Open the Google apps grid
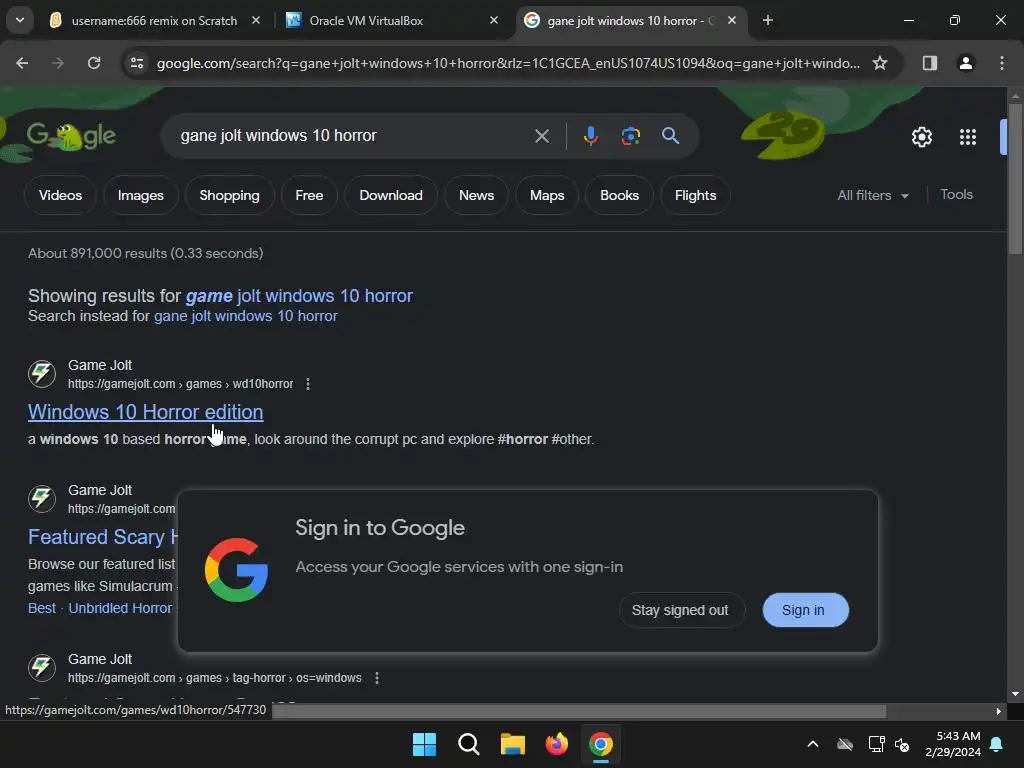Viewport: 1024px width, 768px height. [967, 137]
